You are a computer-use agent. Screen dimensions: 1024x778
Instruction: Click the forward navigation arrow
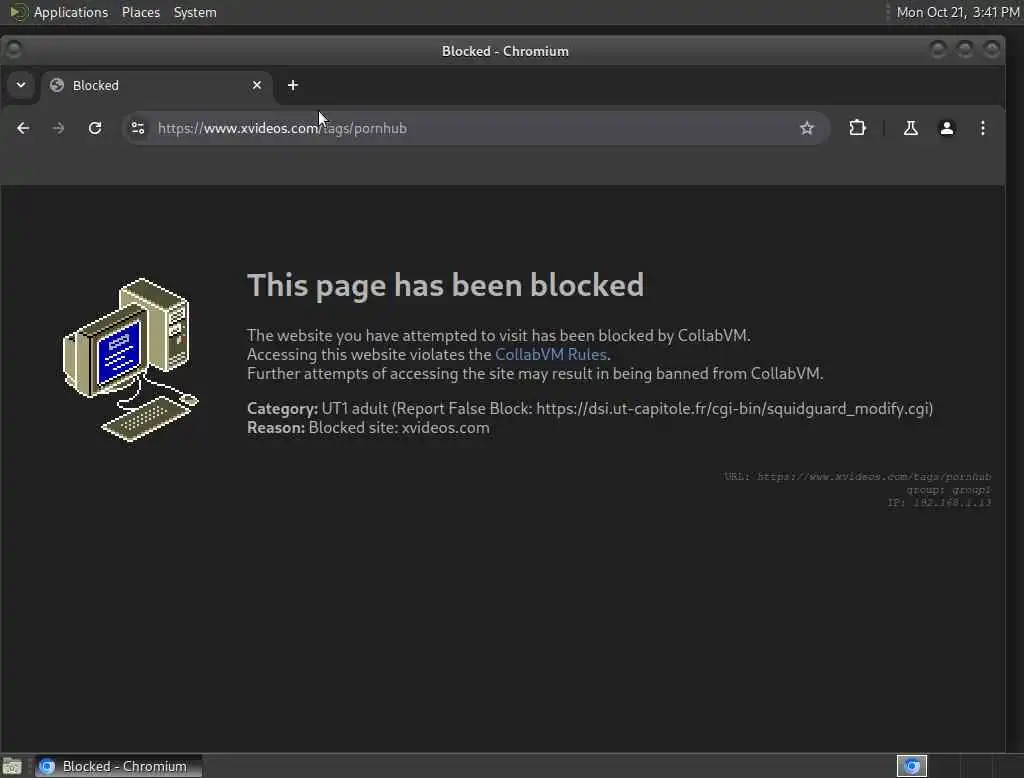coord(58,128)
